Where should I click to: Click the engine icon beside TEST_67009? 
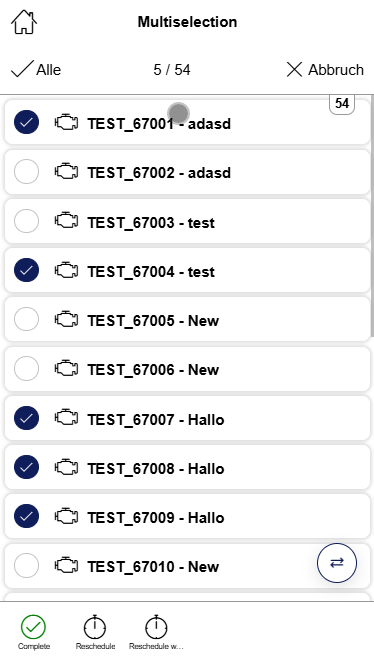click(x=67, y=516)
